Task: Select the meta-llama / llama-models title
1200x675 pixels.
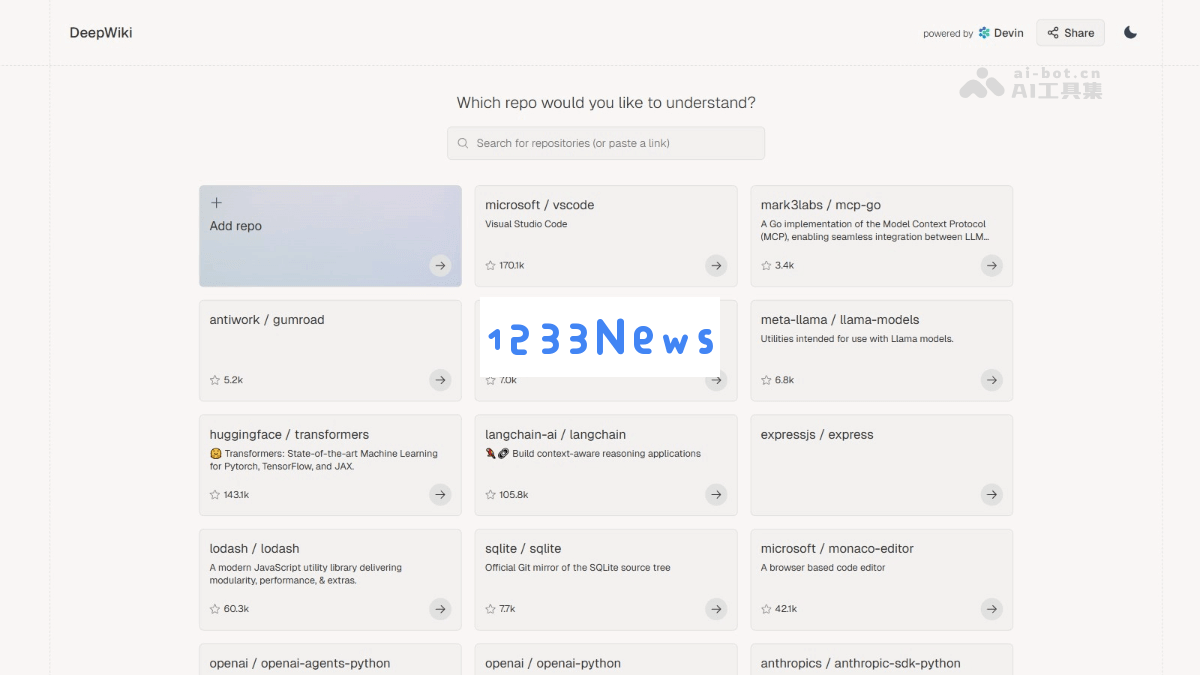Action: click(x=840, y=320)
